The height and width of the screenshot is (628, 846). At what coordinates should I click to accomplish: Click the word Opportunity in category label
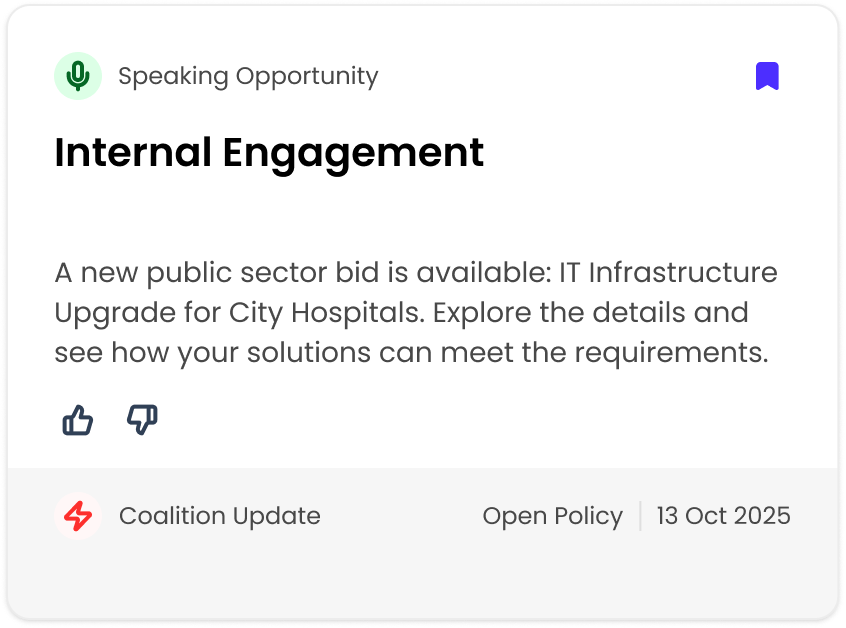pos(307,77)
